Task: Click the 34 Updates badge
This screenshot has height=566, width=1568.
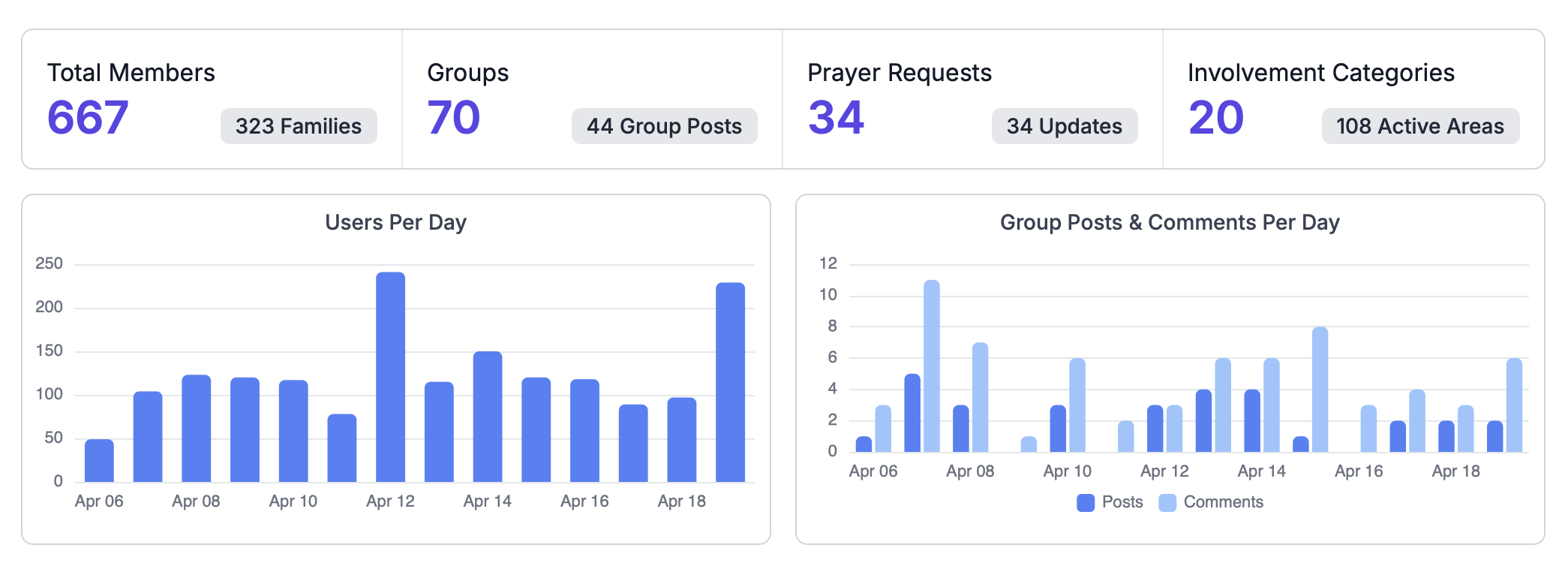Action: [x=1064, y=126]
